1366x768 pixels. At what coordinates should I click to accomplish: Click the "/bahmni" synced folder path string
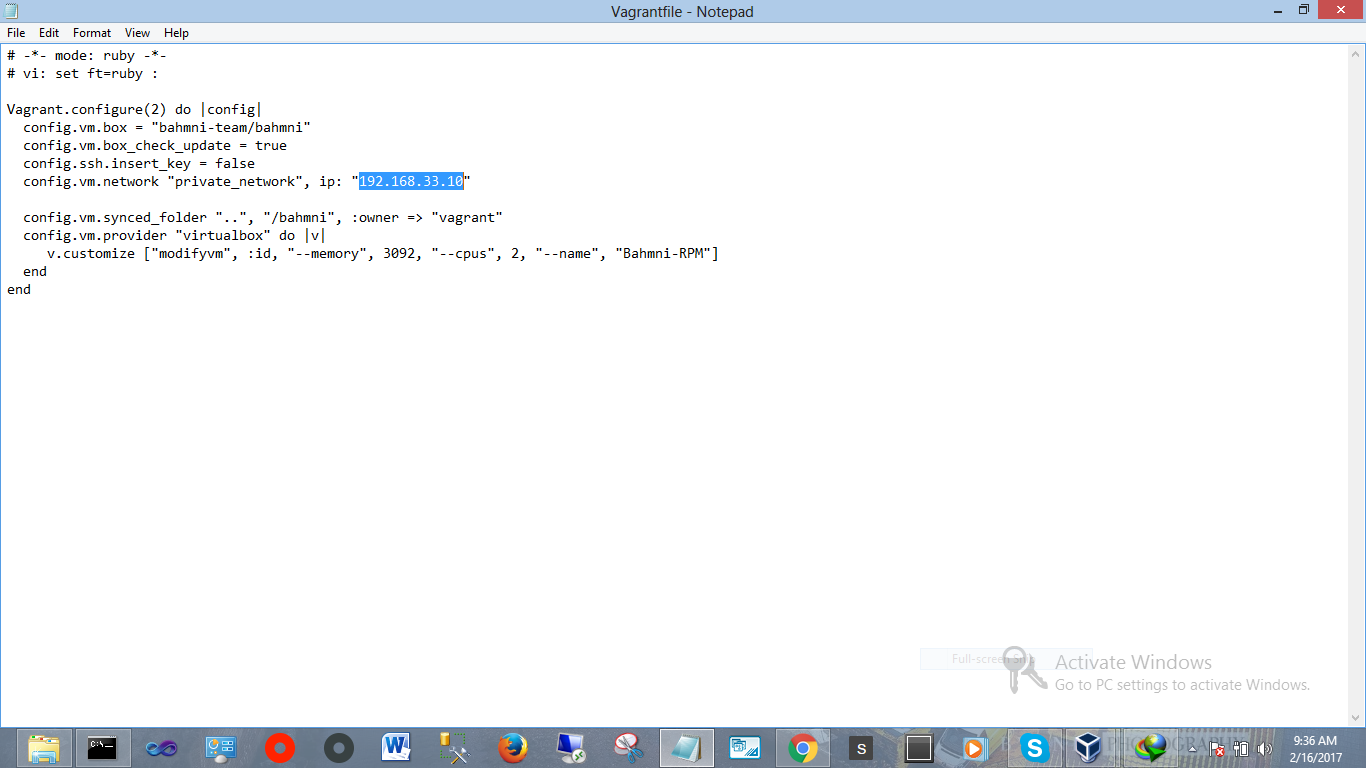[x=299, y=217]
